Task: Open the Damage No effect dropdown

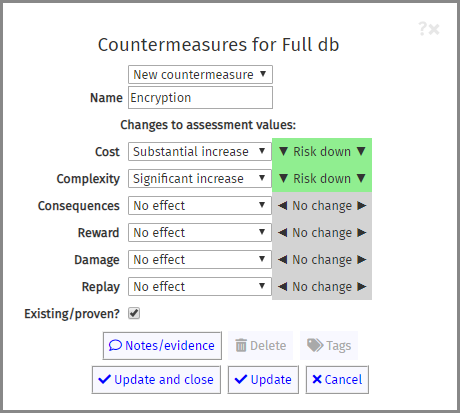Action: (x=200, y=259)
